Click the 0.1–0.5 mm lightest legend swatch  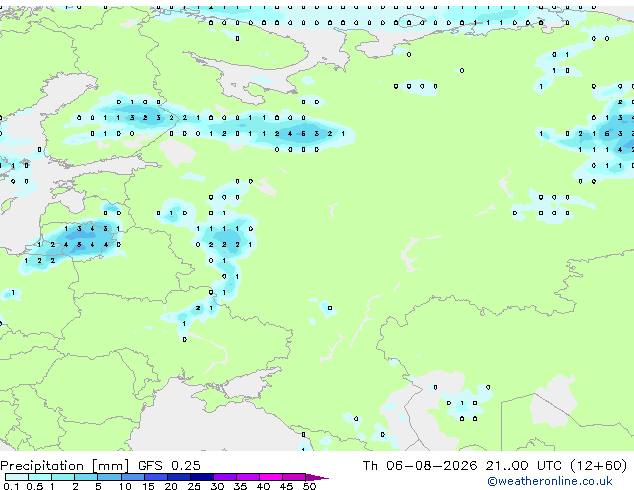pos(17,477)
